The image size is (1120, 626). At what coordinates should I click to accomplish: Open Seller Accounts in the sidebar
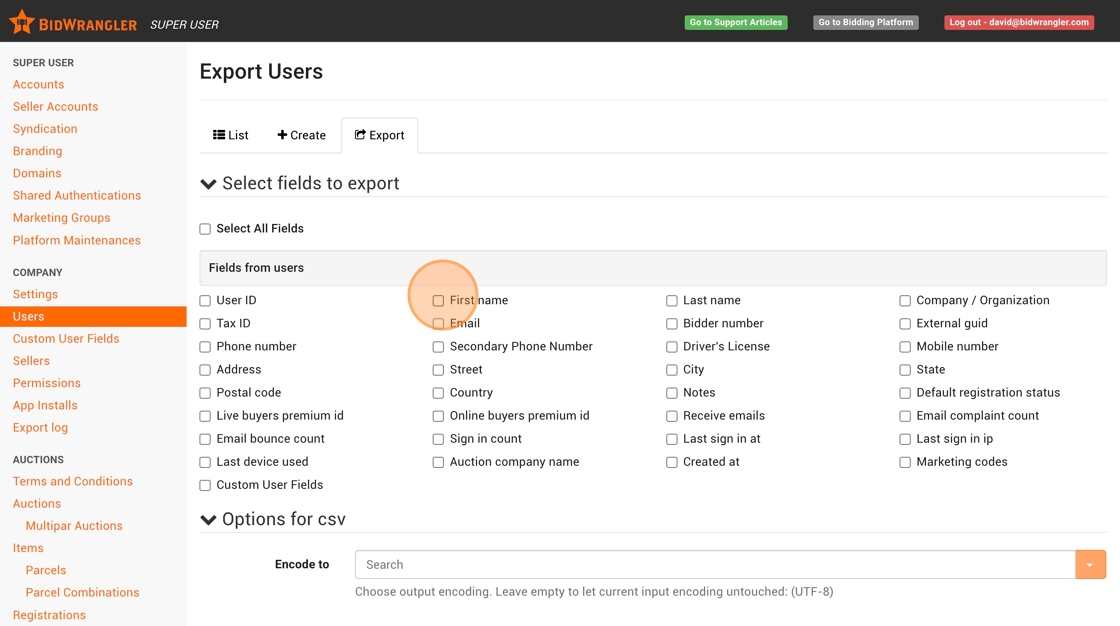coord(55,107)
